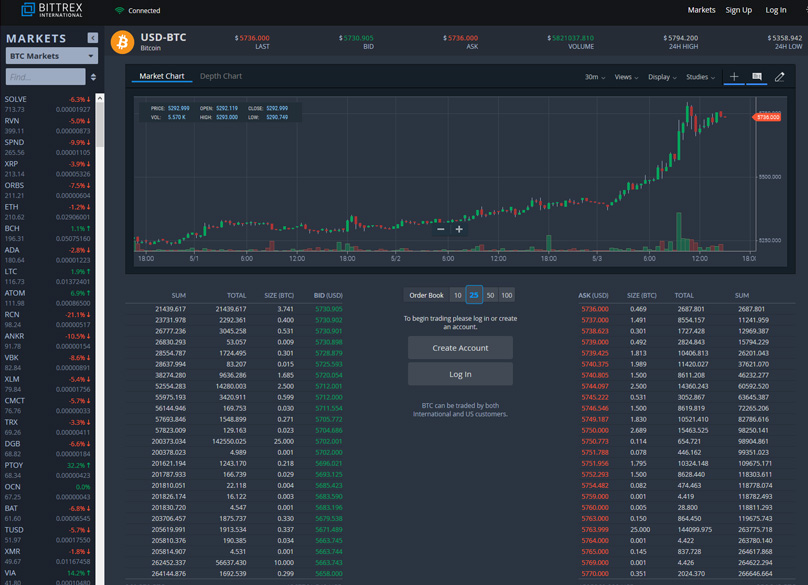
Task: Select the XRP market row
Action: (x=47, y=169)
